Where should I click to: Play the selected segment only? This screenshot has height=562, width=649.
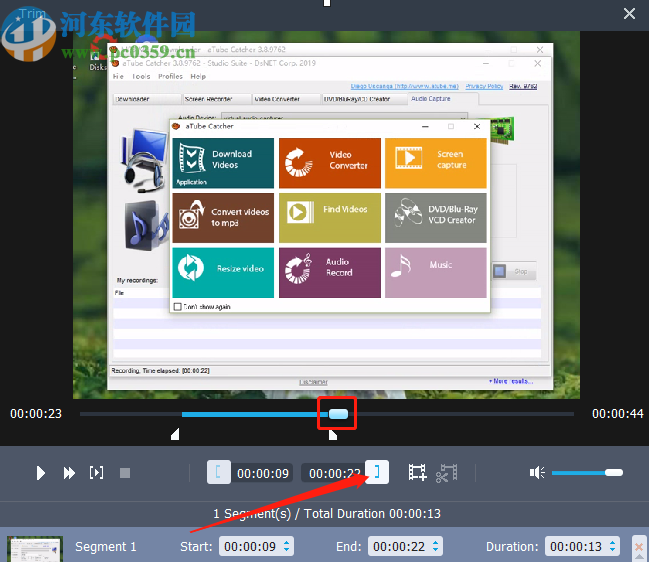[96, 473]
